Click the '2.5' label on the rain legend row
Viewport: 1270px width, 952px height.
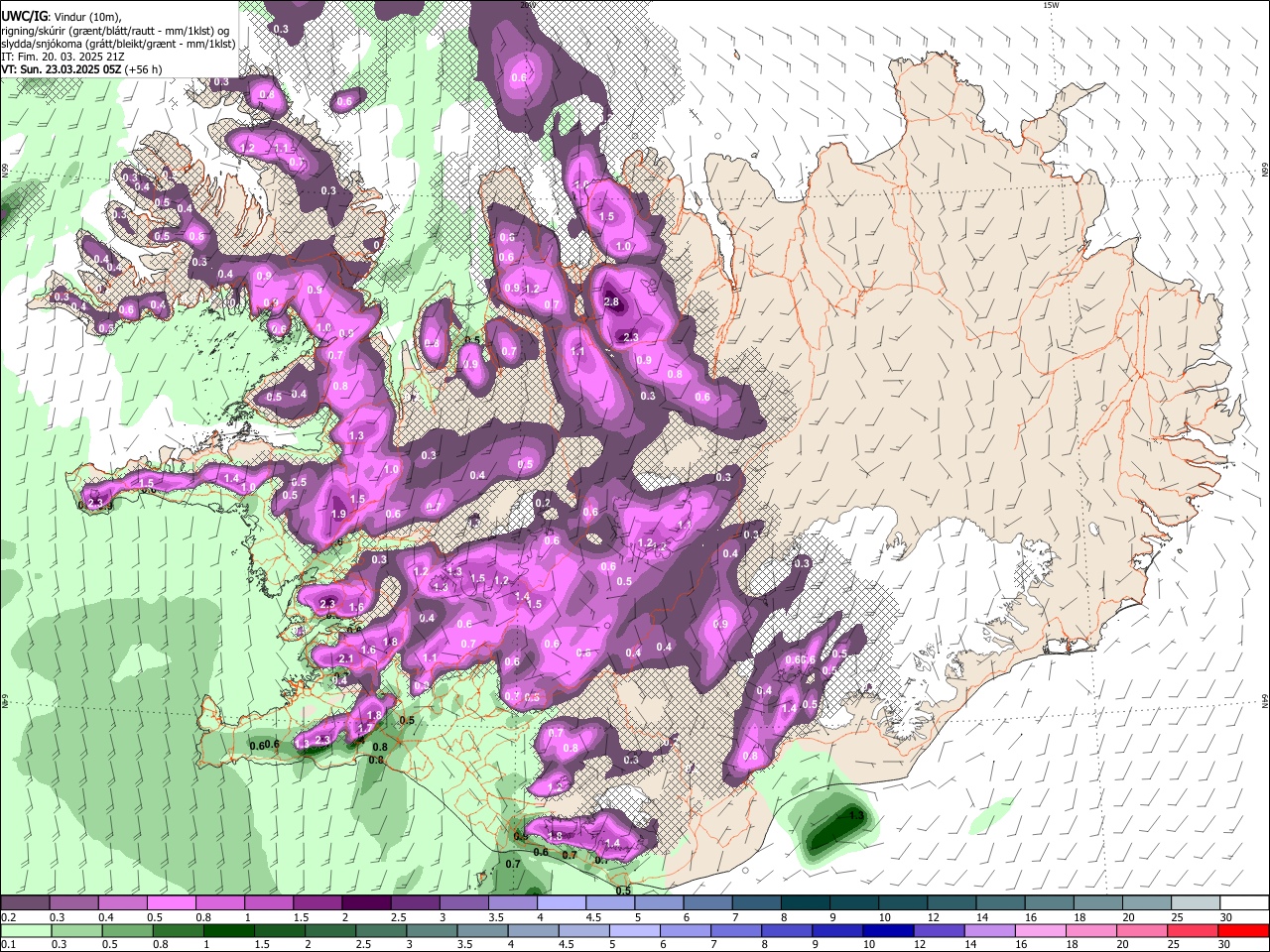coord(363,945)
